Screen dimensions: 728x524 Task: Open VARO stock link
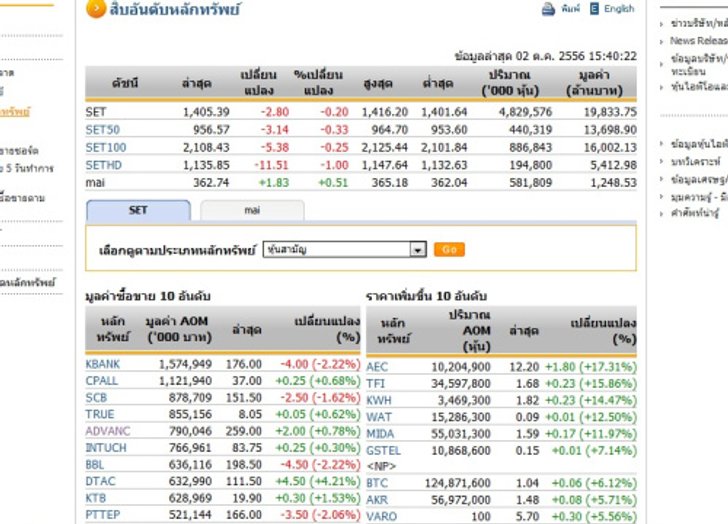pyautogui.click(x=382, y=516)
